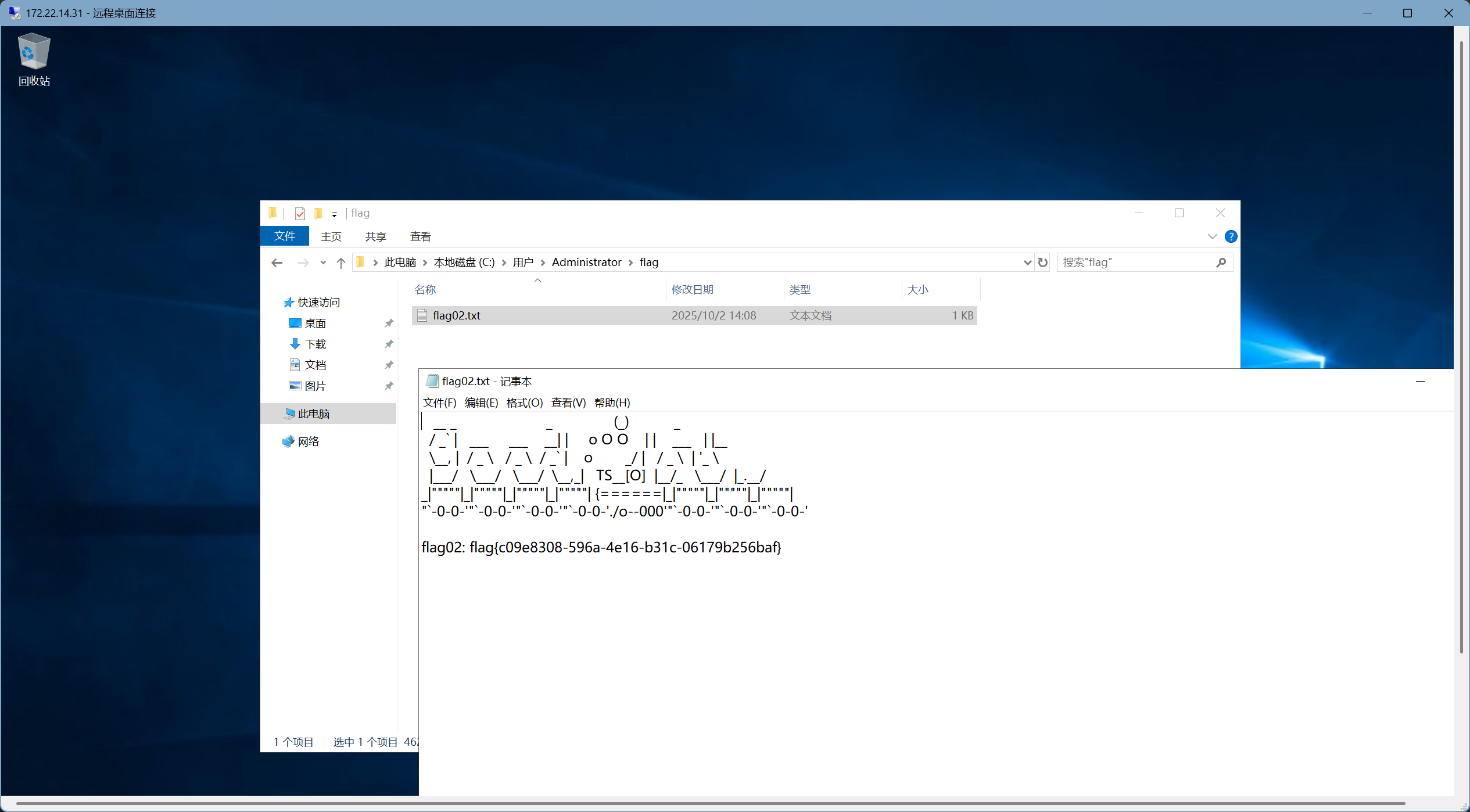Open the 格式(O) menu in Notepad
This screenshot has width=1470, height=812.
coord(524,403)
